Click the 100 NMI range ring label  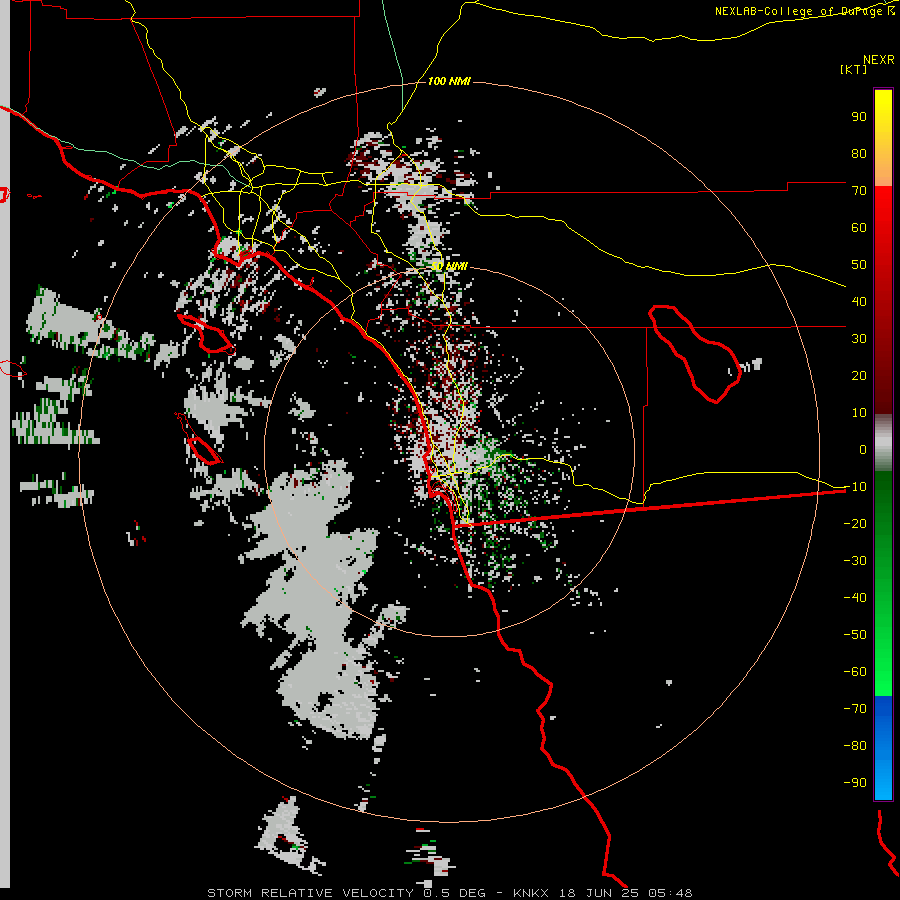[x=449, y=82]
